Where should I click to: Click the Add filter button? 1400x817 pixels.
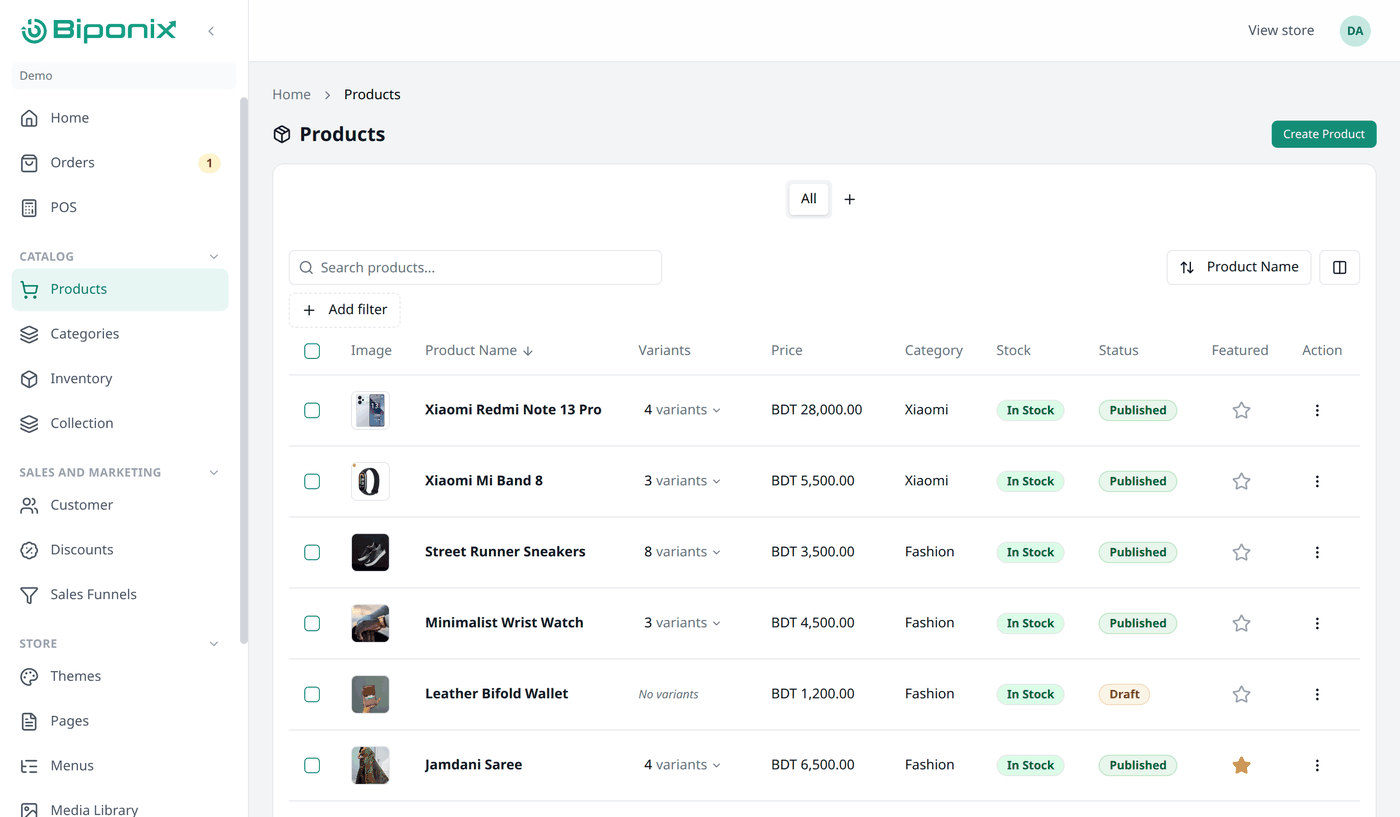345,310
